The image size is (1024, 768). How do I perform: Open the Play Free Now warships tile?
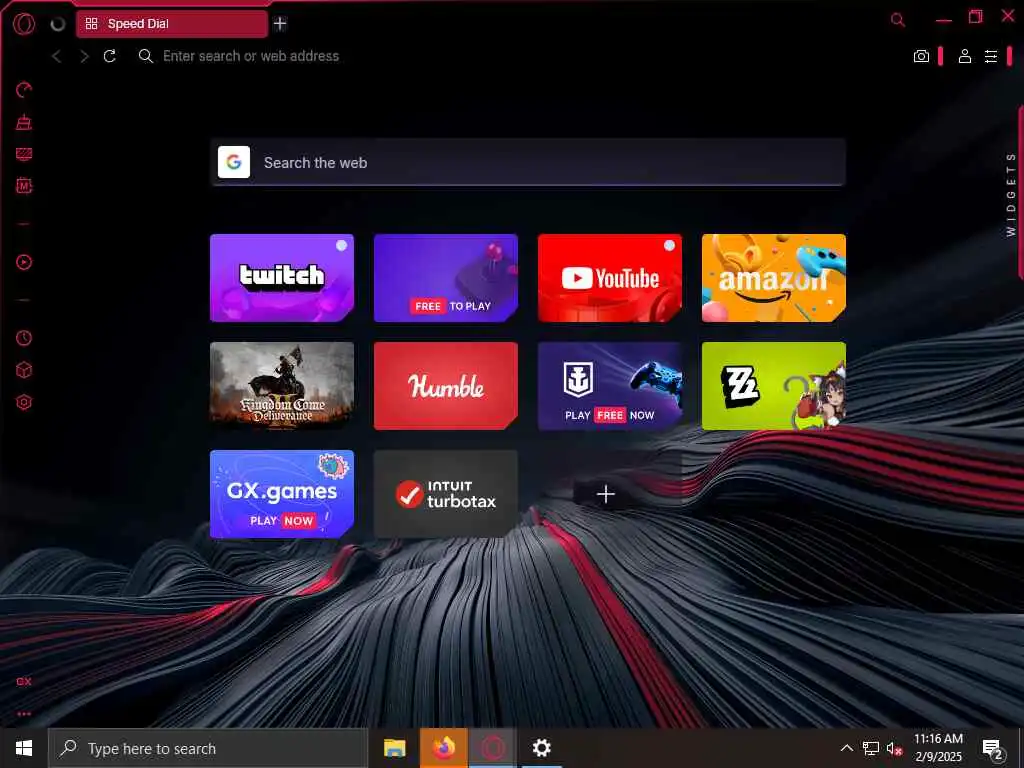pos(610,386)
